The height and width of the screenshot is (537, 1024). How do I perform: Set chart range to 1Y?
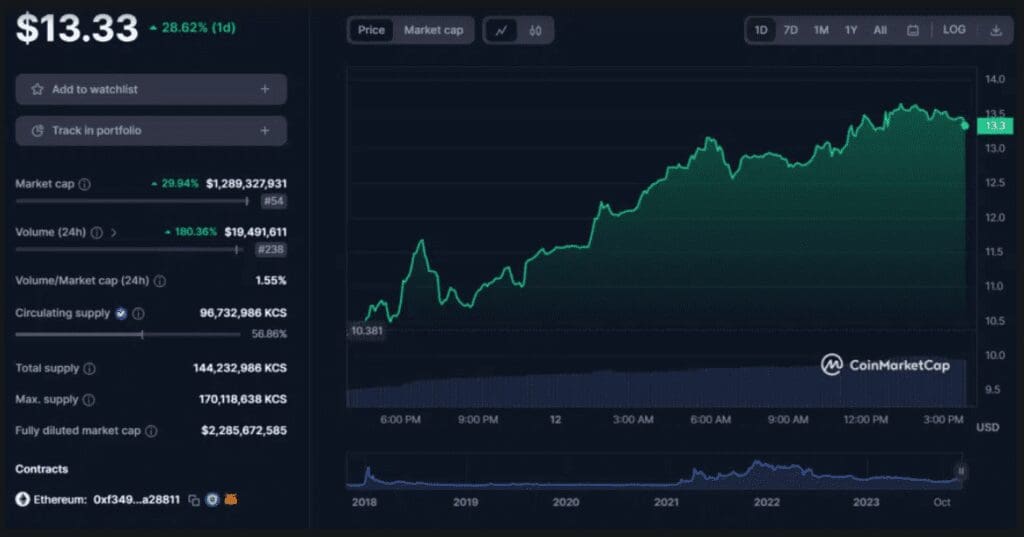tap(851, 30)
